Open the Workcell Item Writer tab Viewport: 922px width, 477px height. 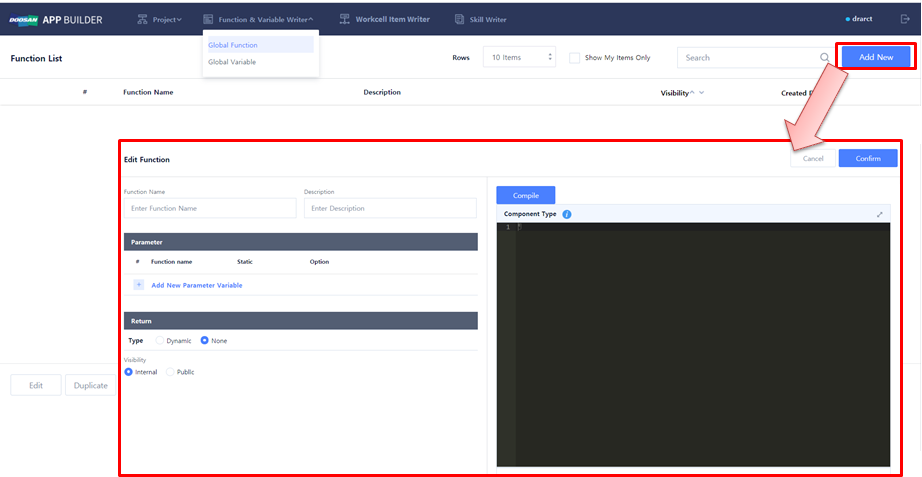pos(385,19)
